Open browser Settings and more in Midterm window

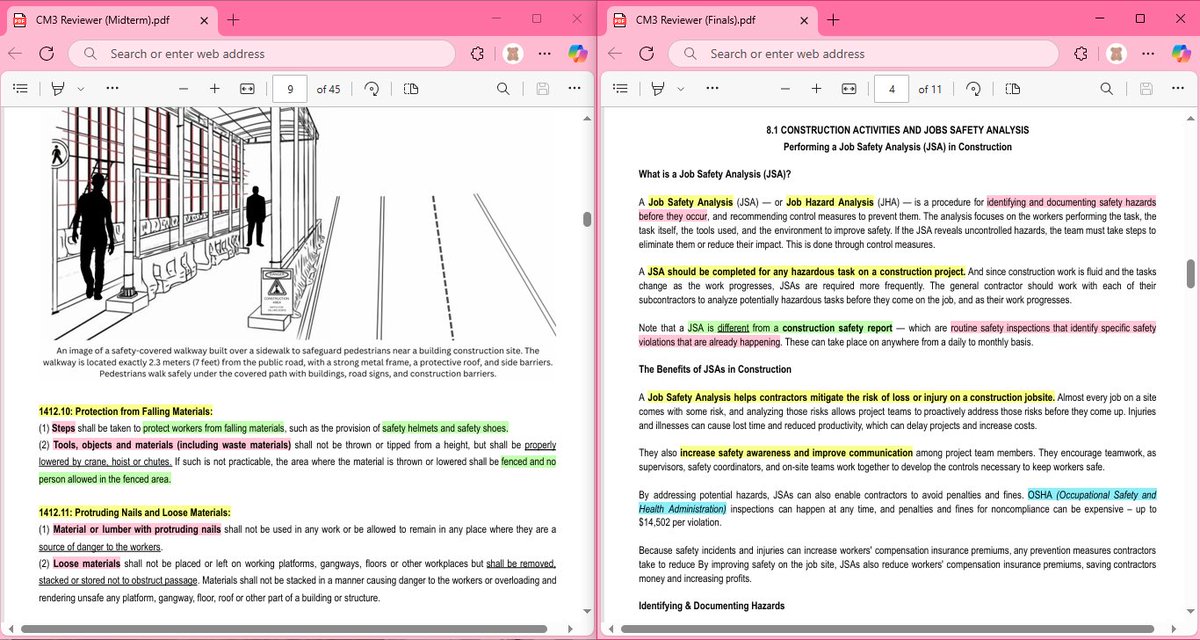[544, 54]
